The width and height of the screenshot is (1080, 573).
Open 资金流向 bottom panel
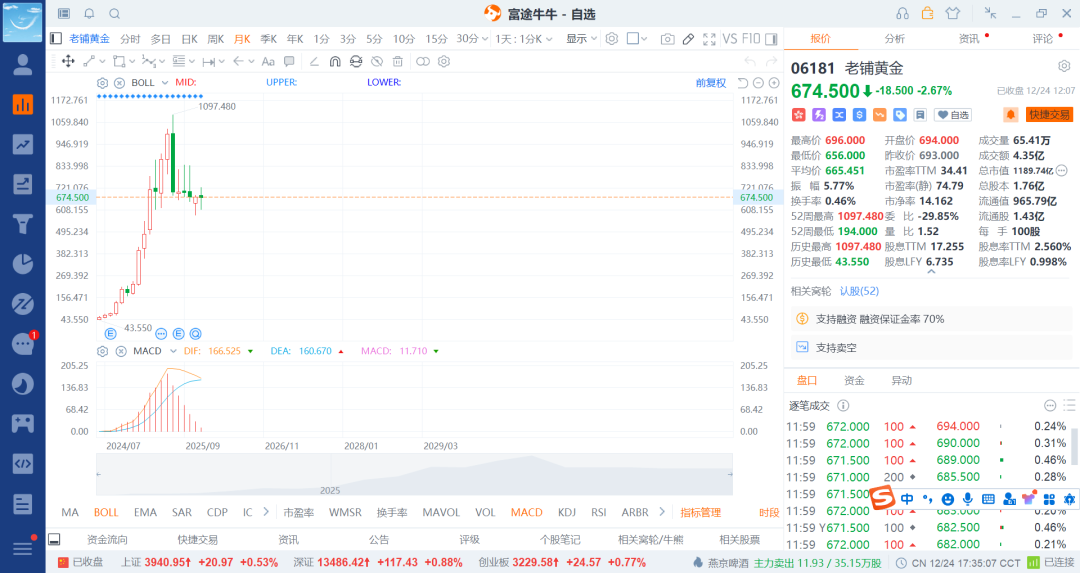pyautogui.click(x=107, y=539)
